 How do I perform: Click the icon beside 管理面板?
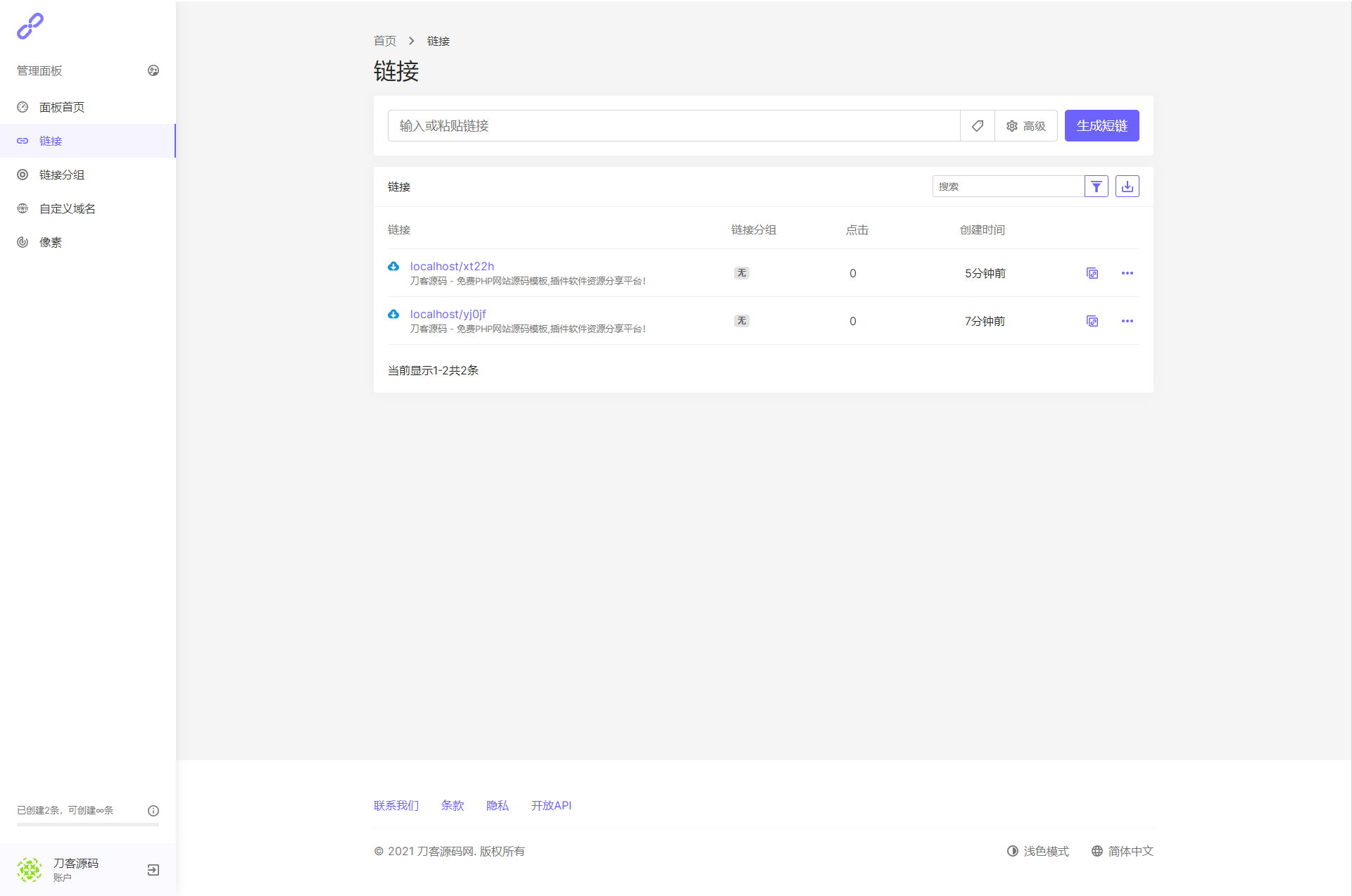tap(153, 70)
